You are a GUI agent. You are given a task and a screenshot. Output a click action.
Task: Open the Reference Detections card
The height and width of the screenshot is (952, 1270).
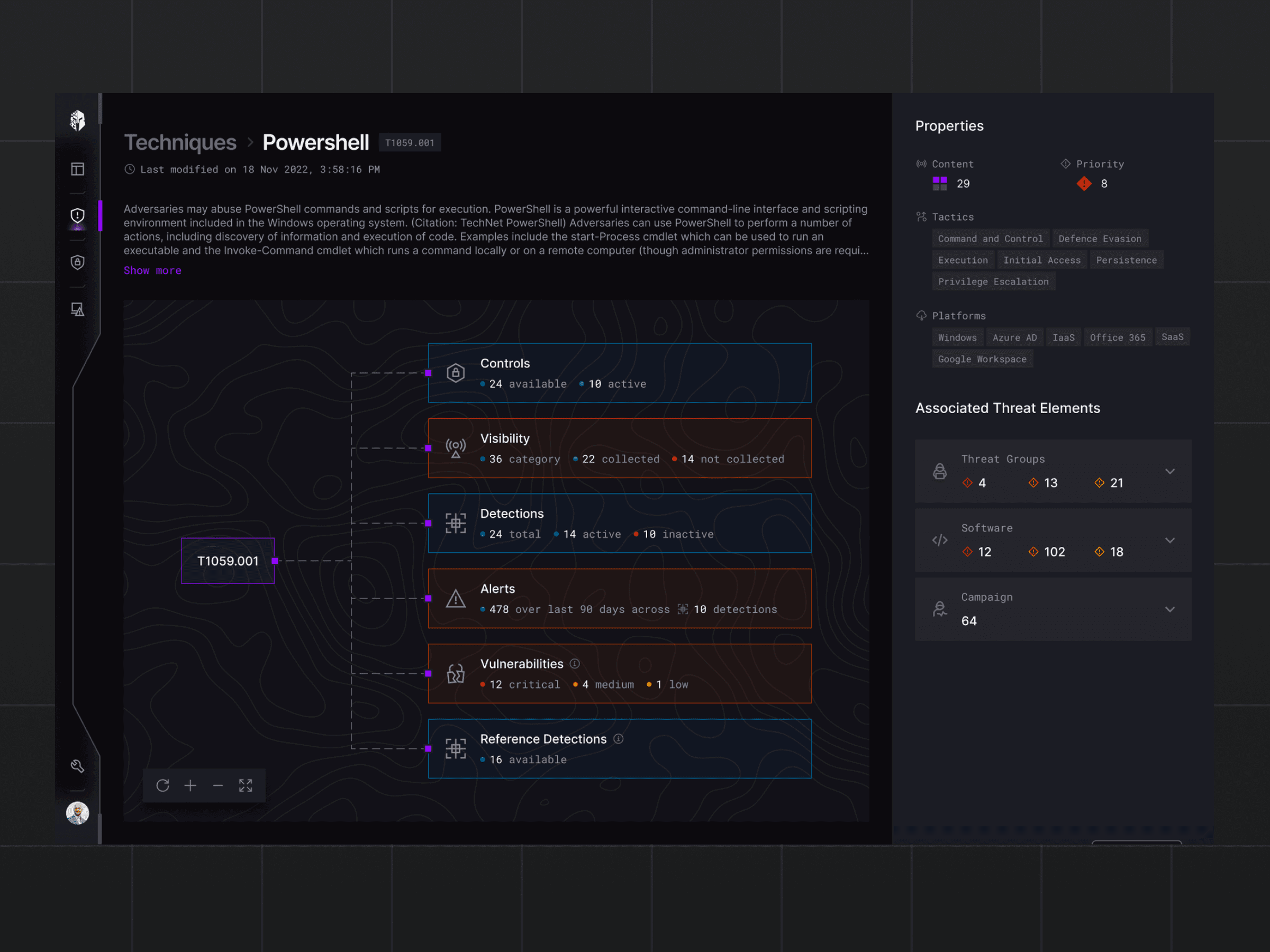620,749
